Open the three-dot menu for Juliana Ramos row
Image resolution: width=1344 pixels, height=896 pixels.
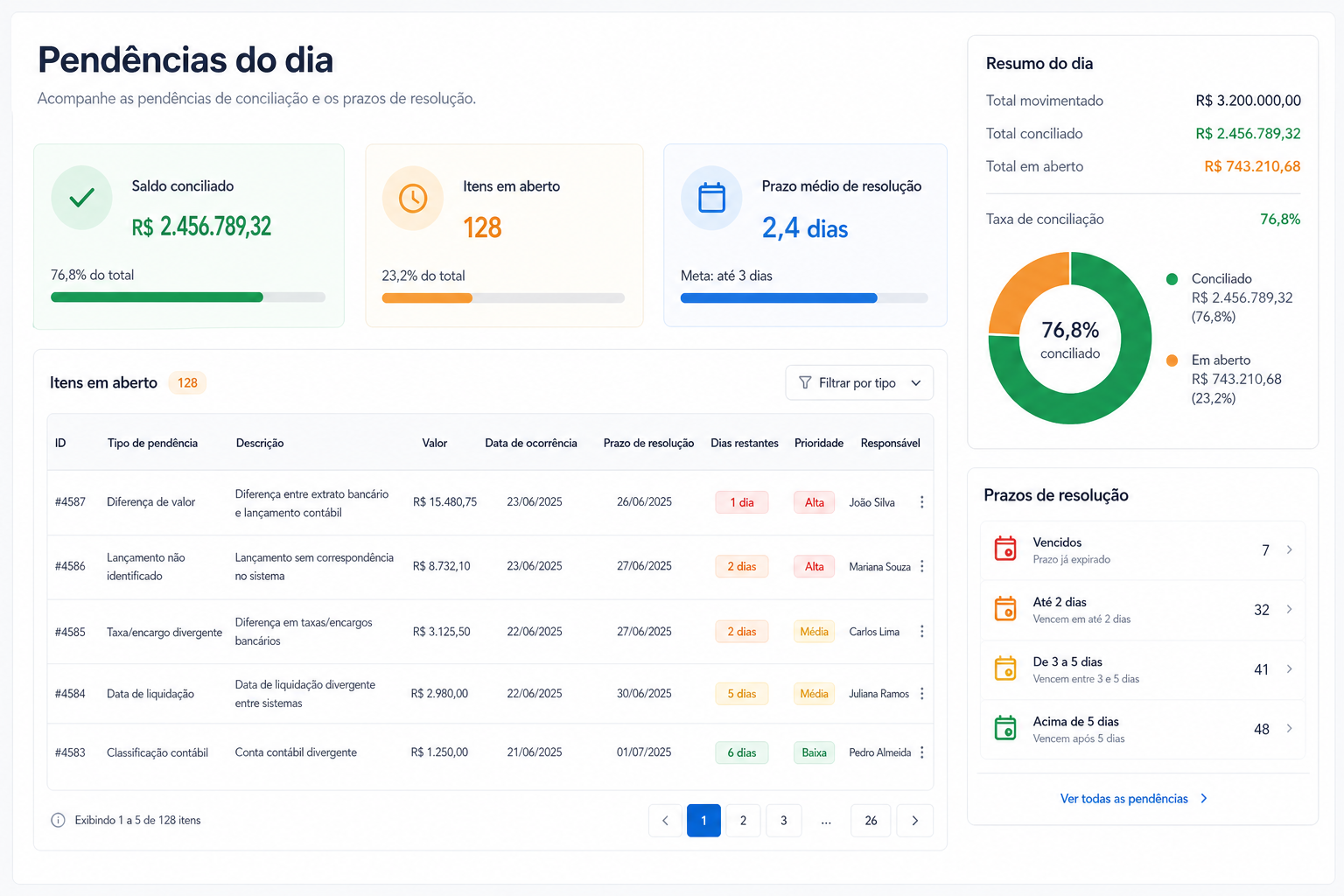(x=921, y=694)
